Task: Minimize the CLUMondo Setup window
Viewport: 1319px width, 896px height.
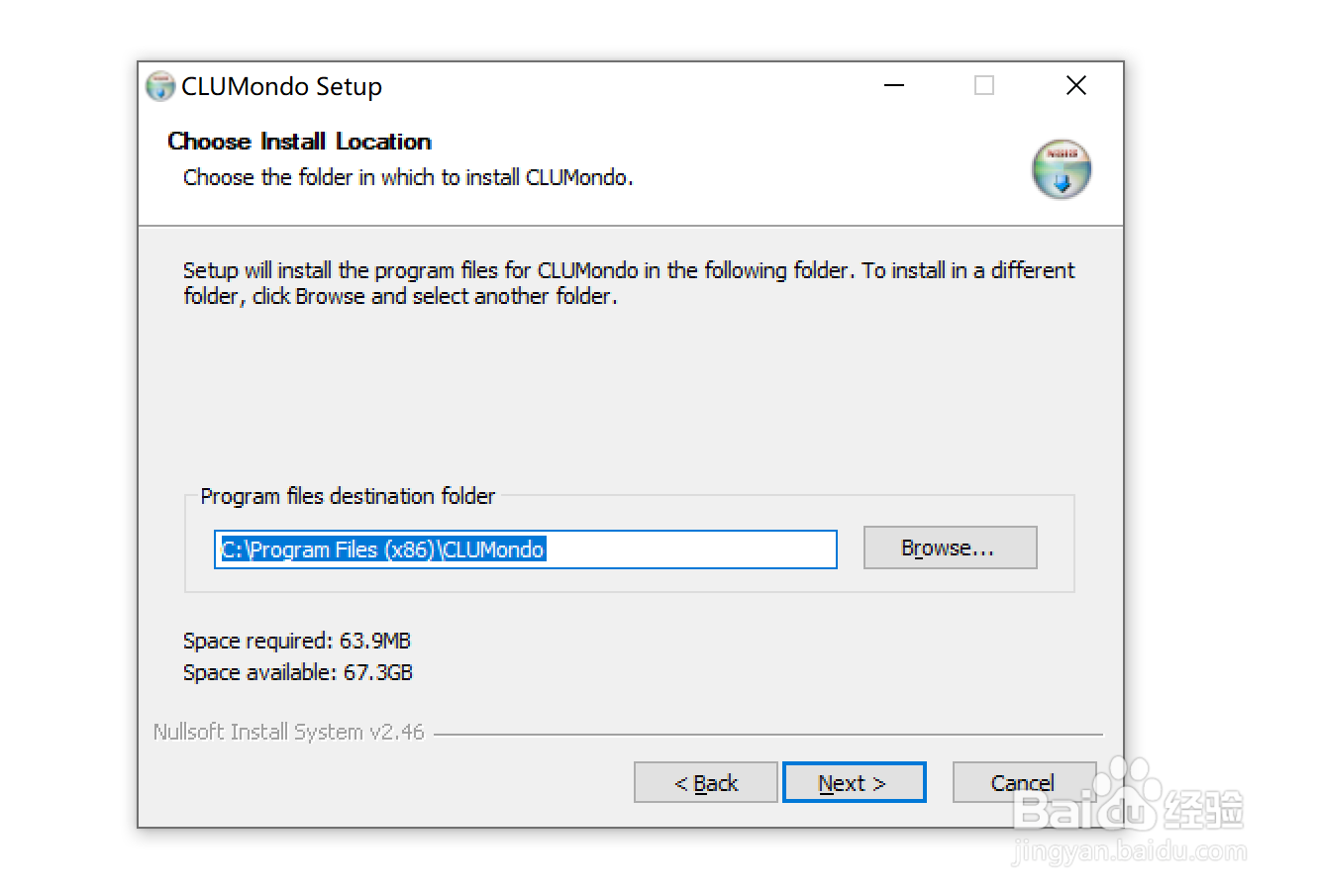Action: point(894,86)
